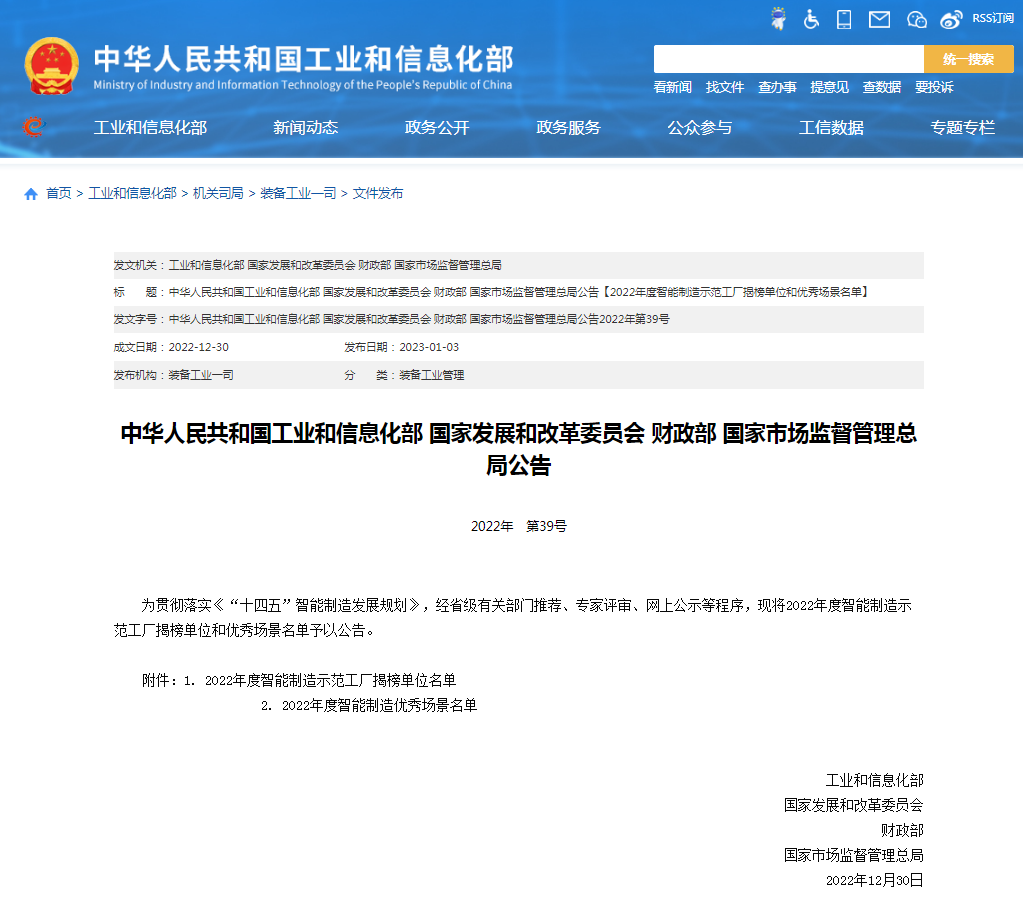The height and width of the screenshot is (907, 1023).
Task: Open the 工信数据 menu item
Action: click(832, 128)
